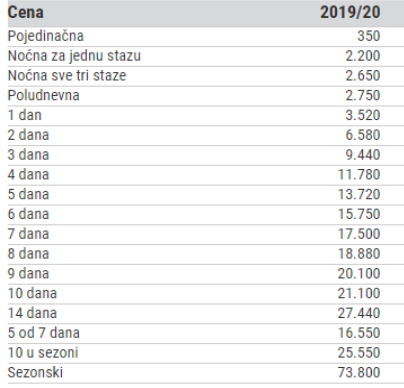Screen dimensions: 404x388
Task: Click the price 13.720
Action: 359,194
